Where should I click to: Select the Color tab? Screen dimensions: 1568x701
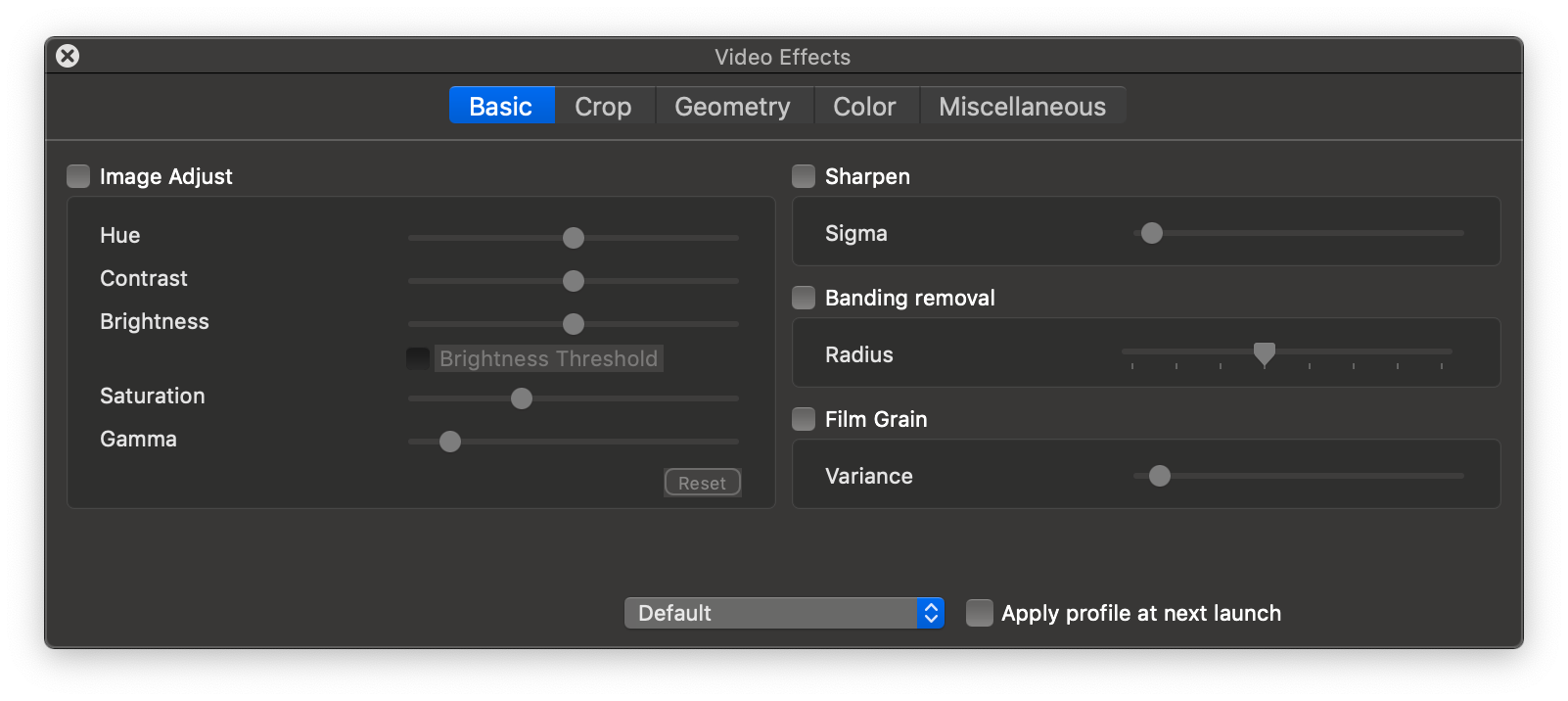pos(864,106)
